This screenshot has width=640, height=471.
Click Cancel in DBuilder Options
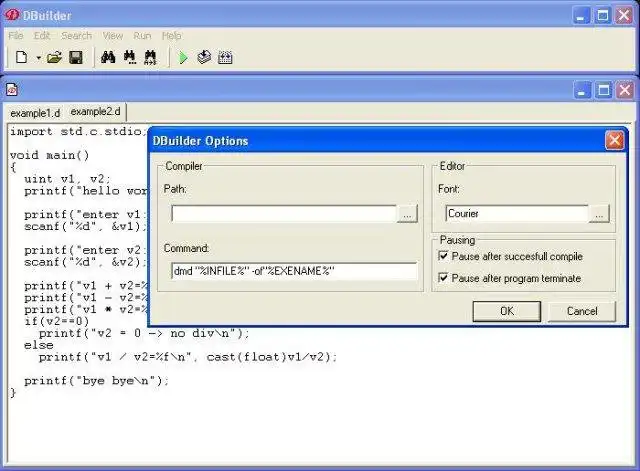point(582,311)
